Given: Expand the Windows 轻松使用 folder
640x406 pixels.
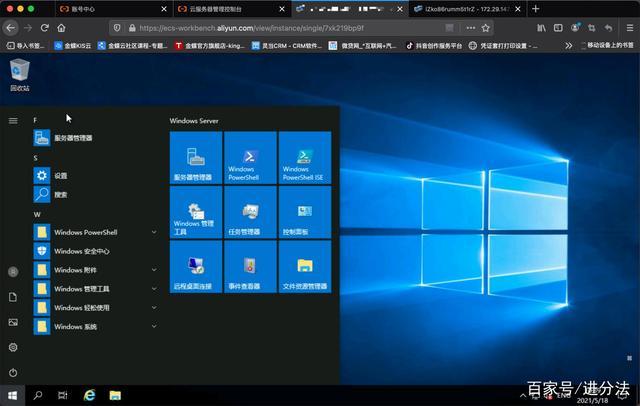Looking at the screenshot, I should pos(154,307).
